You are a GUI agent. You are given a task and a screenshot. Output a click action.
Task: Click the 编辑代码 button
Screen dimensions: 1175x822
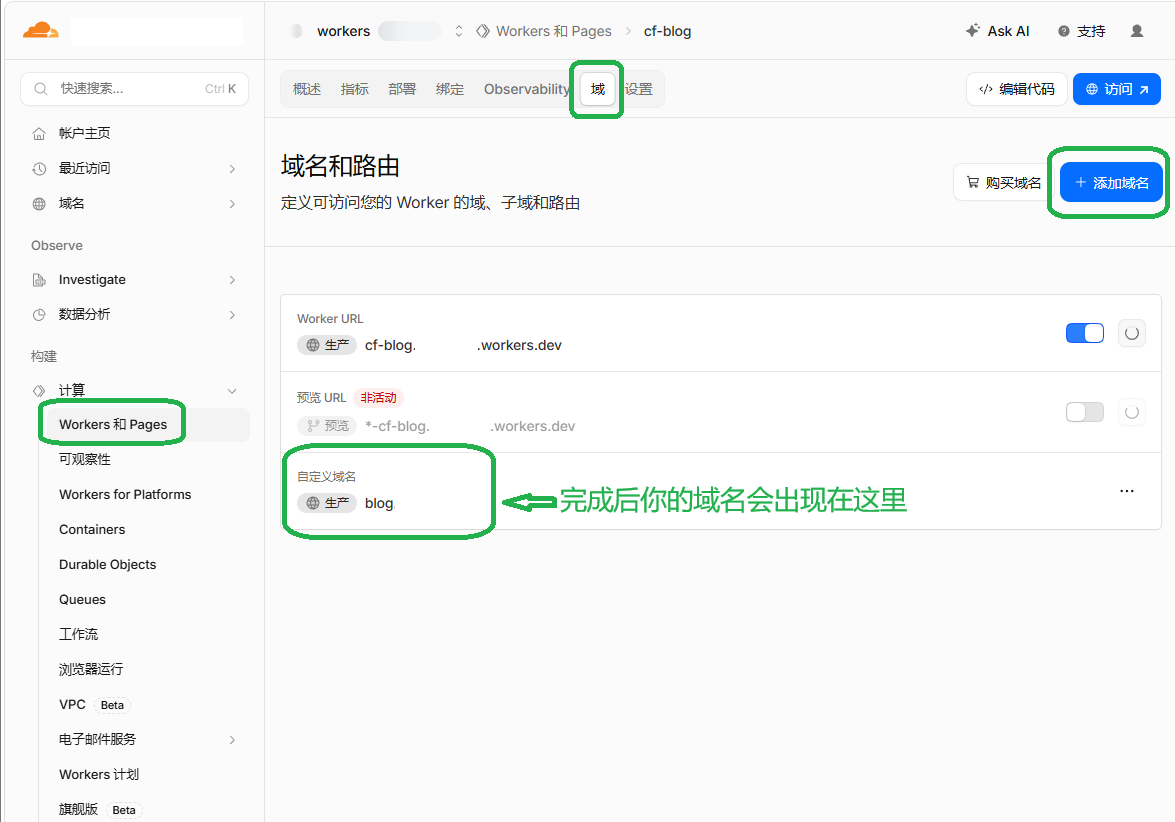tap(1017, 89)
